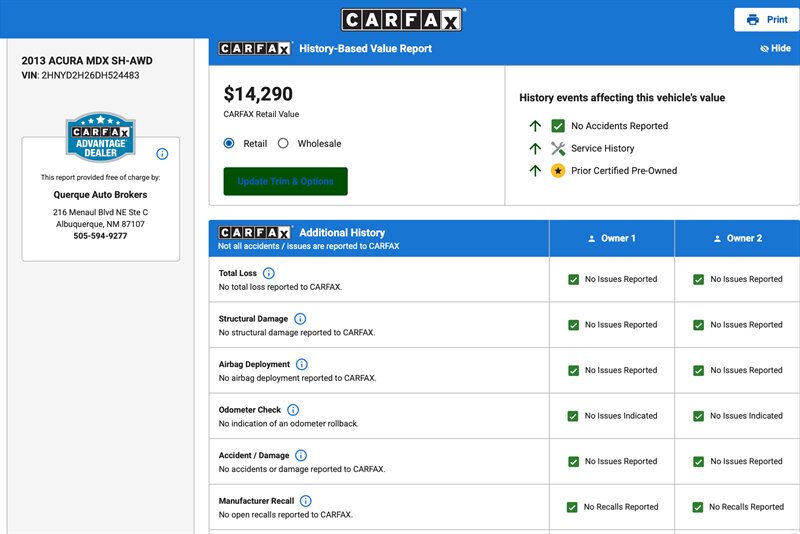Image resolution: width=800 pixels, height=534 pixels.
Task: Click the Manufacturer Recall info icon
Action: pyautogui.click(x=306, y=501)
